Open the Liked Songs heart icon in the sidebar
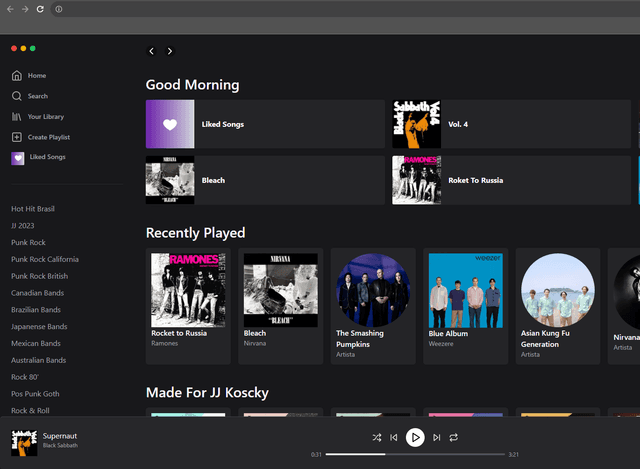This screenshot has width=640, height=469. (x=18, y=158)
